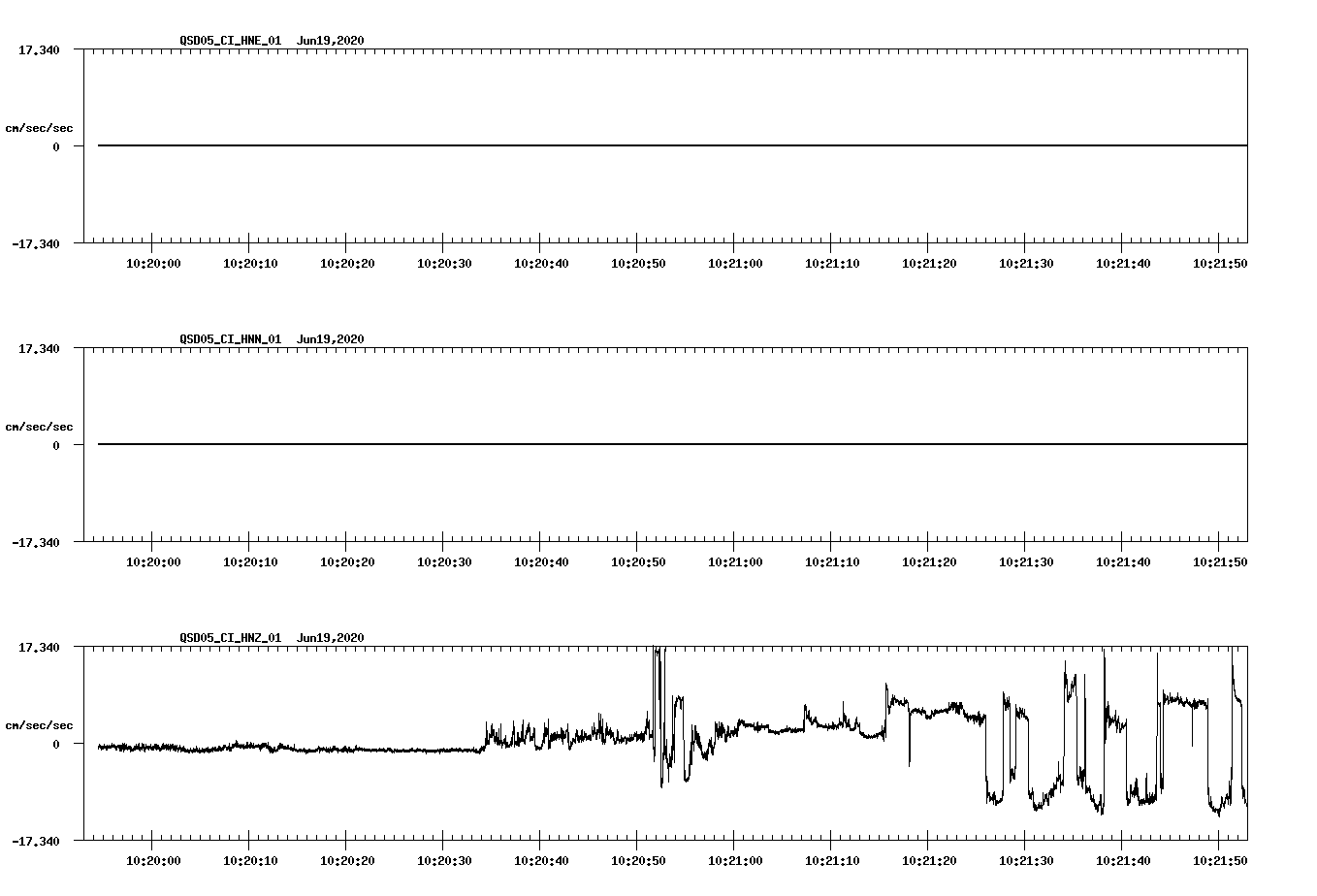Image resolution: width=1317 pixels, height=896 pixels.
Task: Click the 10:20:10 time label under HNN plot
Action: (x=250, y=562)
